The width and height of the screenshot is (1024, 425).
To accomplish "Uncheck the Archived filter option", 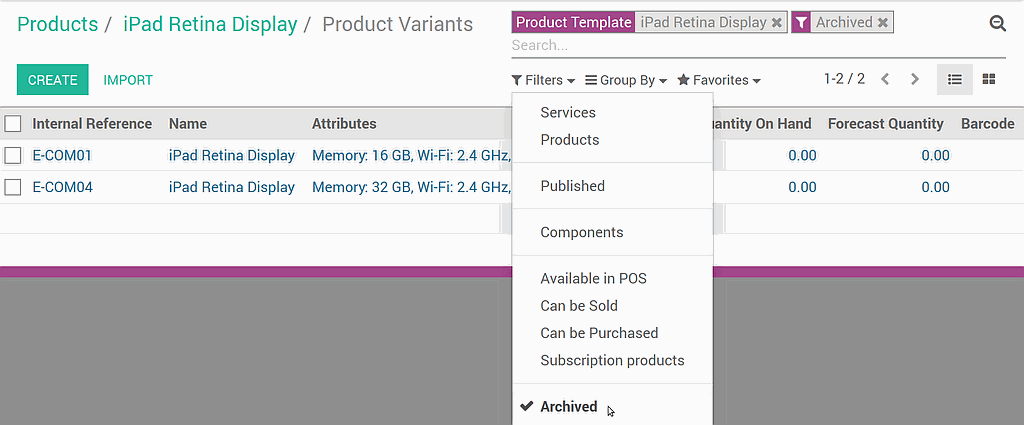I will tap(568, 407).
